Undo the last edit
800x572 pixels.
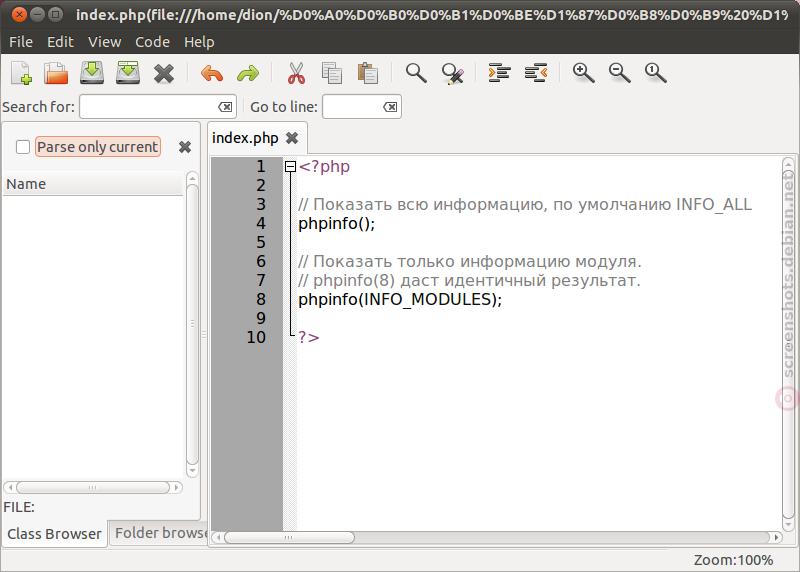tap(212, 73)
